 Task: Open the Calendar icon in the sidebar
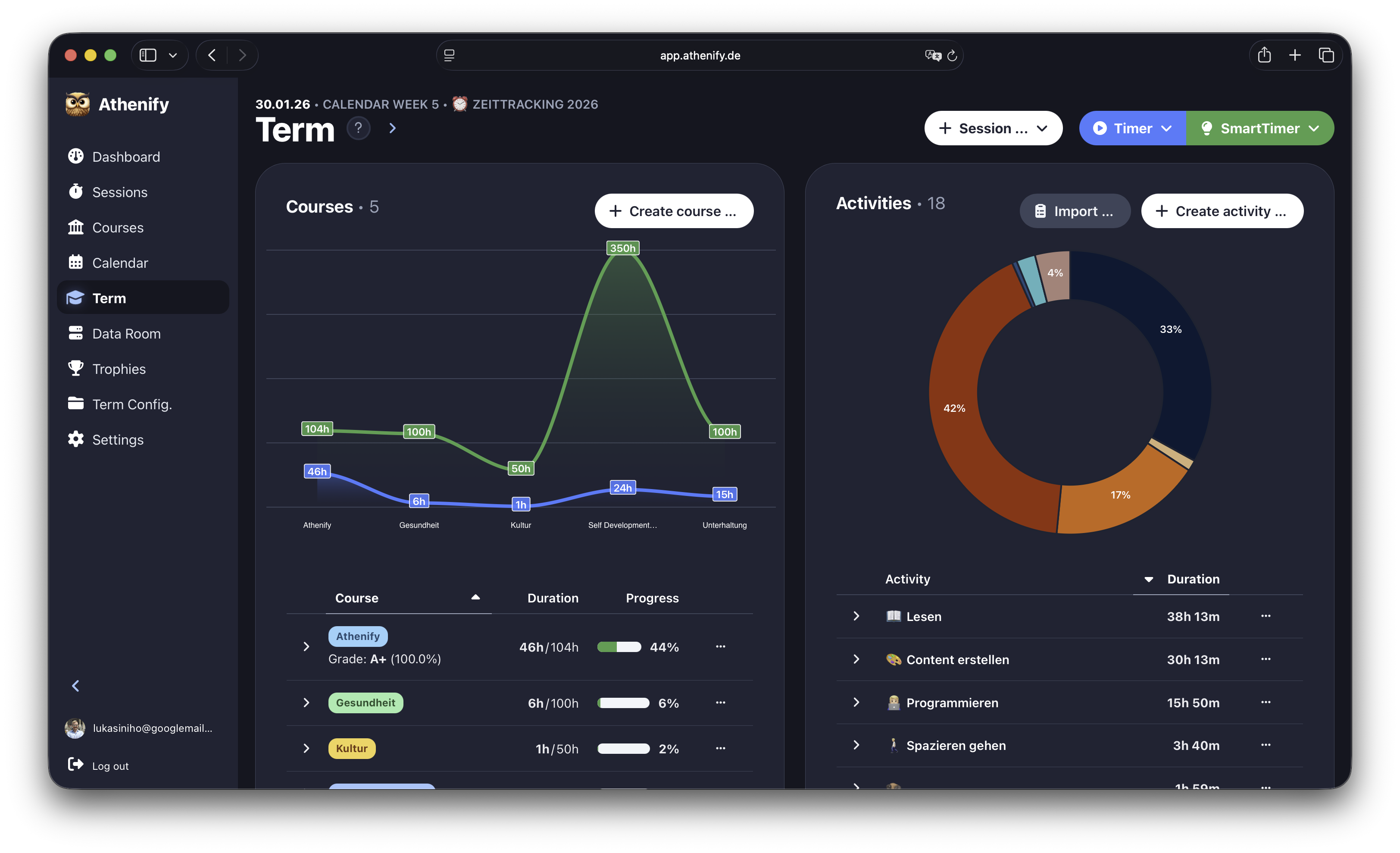(76, 263)
